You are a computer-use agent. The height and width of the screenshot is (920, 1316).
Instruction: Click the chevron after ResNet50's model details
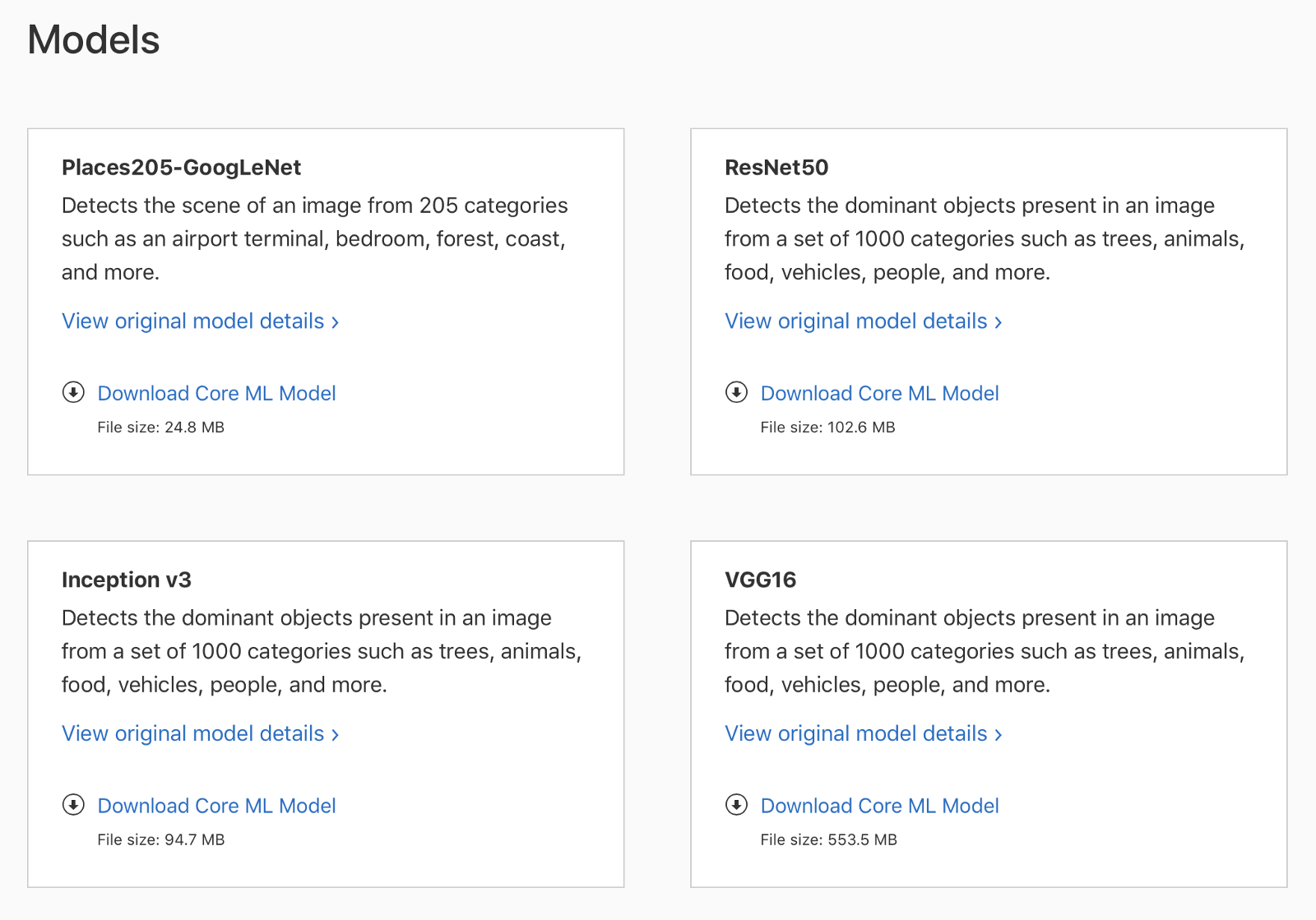999,322
